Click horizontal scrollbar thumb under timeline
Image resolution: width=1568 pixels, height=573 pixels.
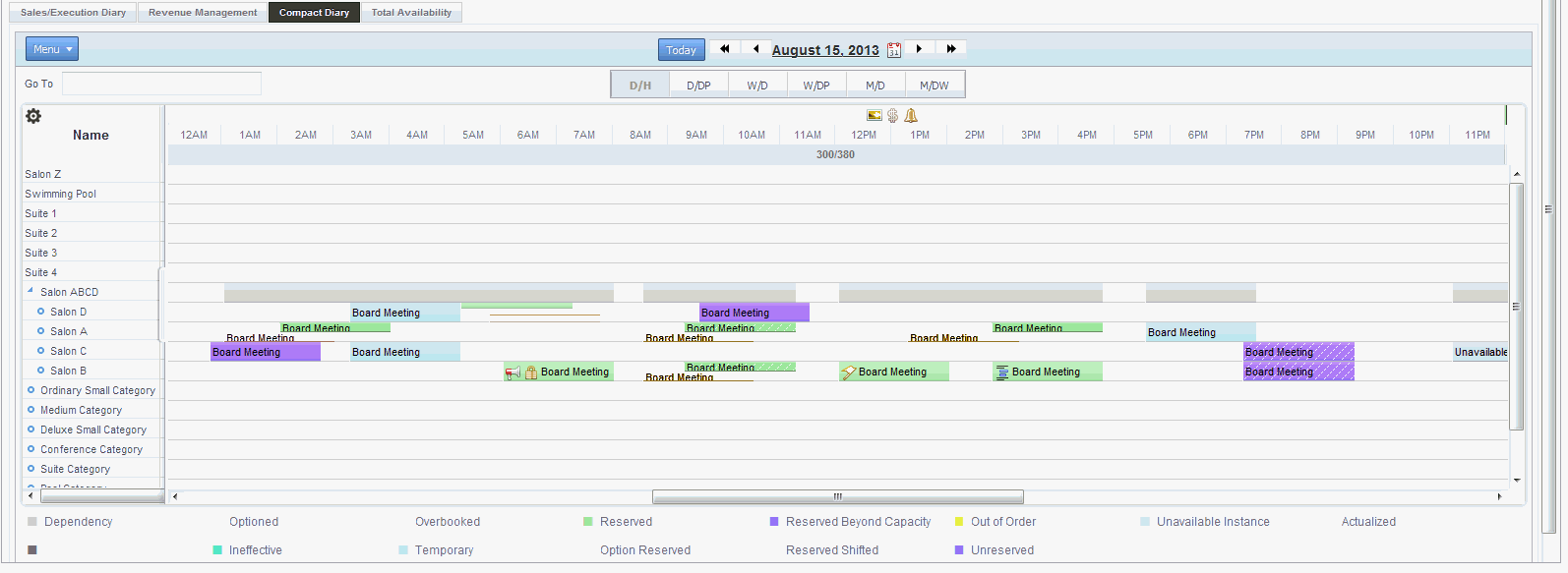pos(838,496)
